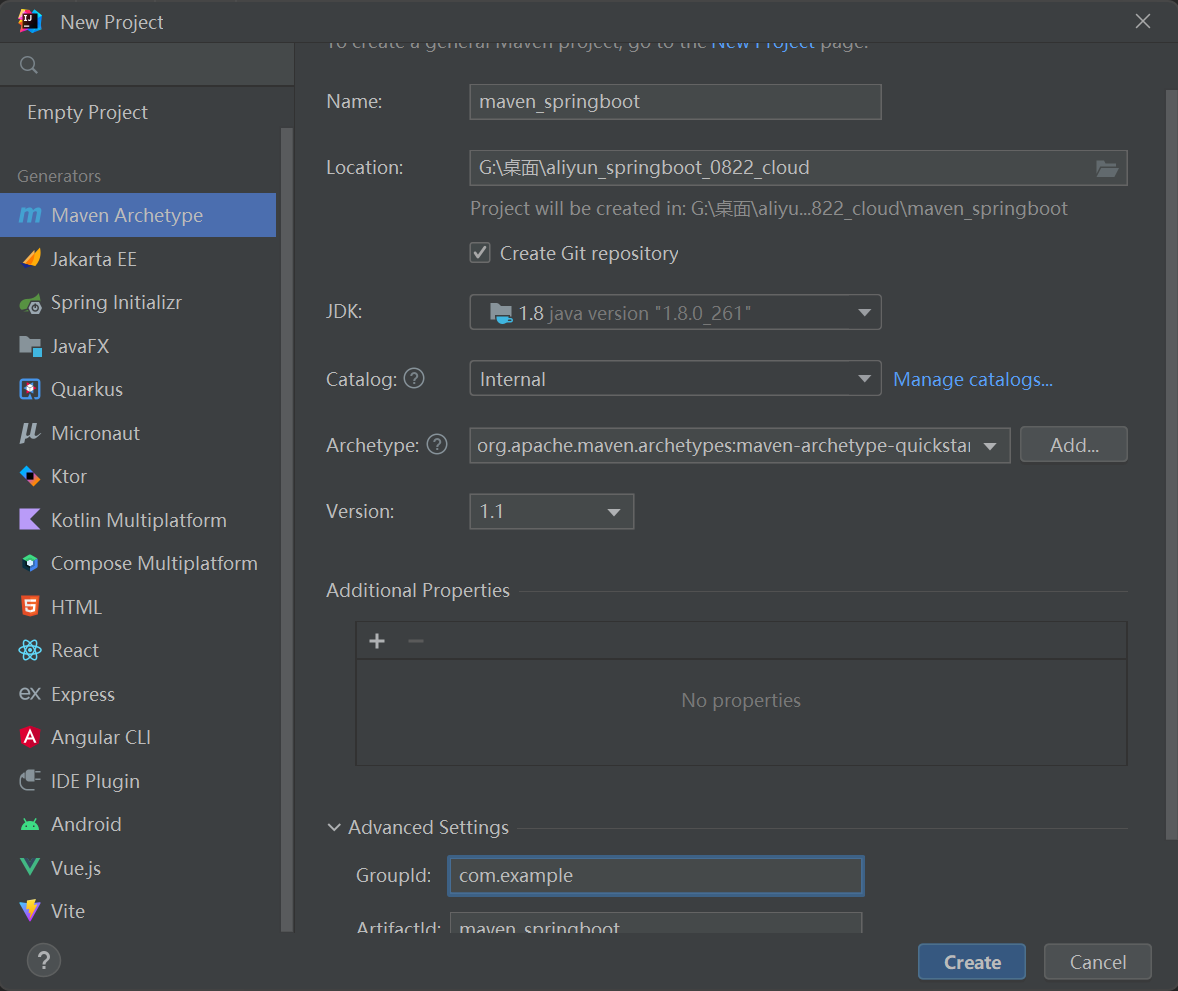Click the Ktor diamond icon

pyautogui.click(x=30, y=476)
